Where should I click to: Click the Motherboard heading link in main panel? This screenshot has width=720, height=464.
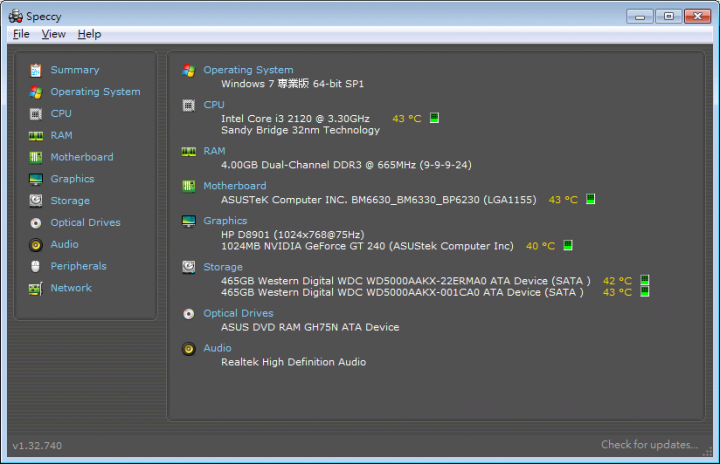pyautogui.click(x=235, y=186)
